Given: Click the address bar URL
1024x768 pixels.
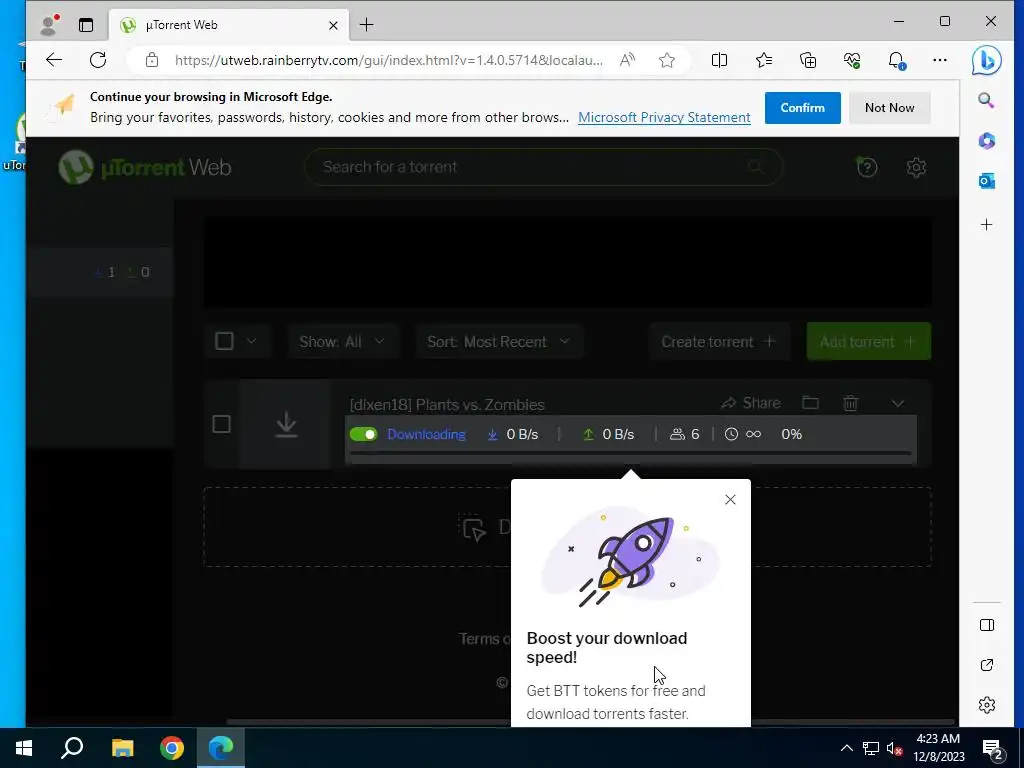Looking at the screenshot, I should click(x=388, y=60).
